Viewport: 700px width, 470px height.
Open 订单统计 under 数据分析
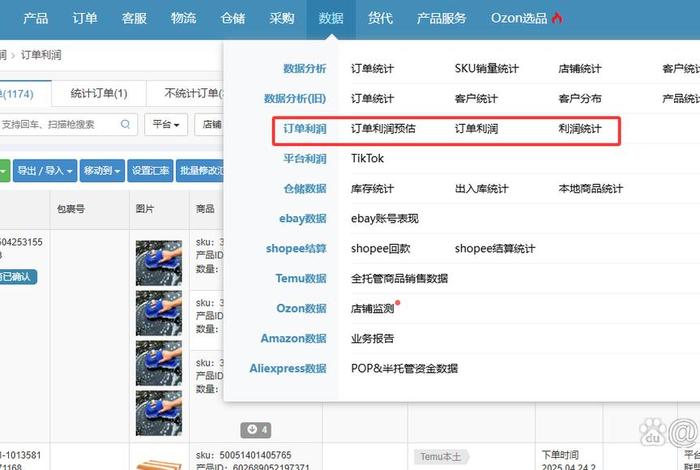pyautogui.click(x=372, y=69)
